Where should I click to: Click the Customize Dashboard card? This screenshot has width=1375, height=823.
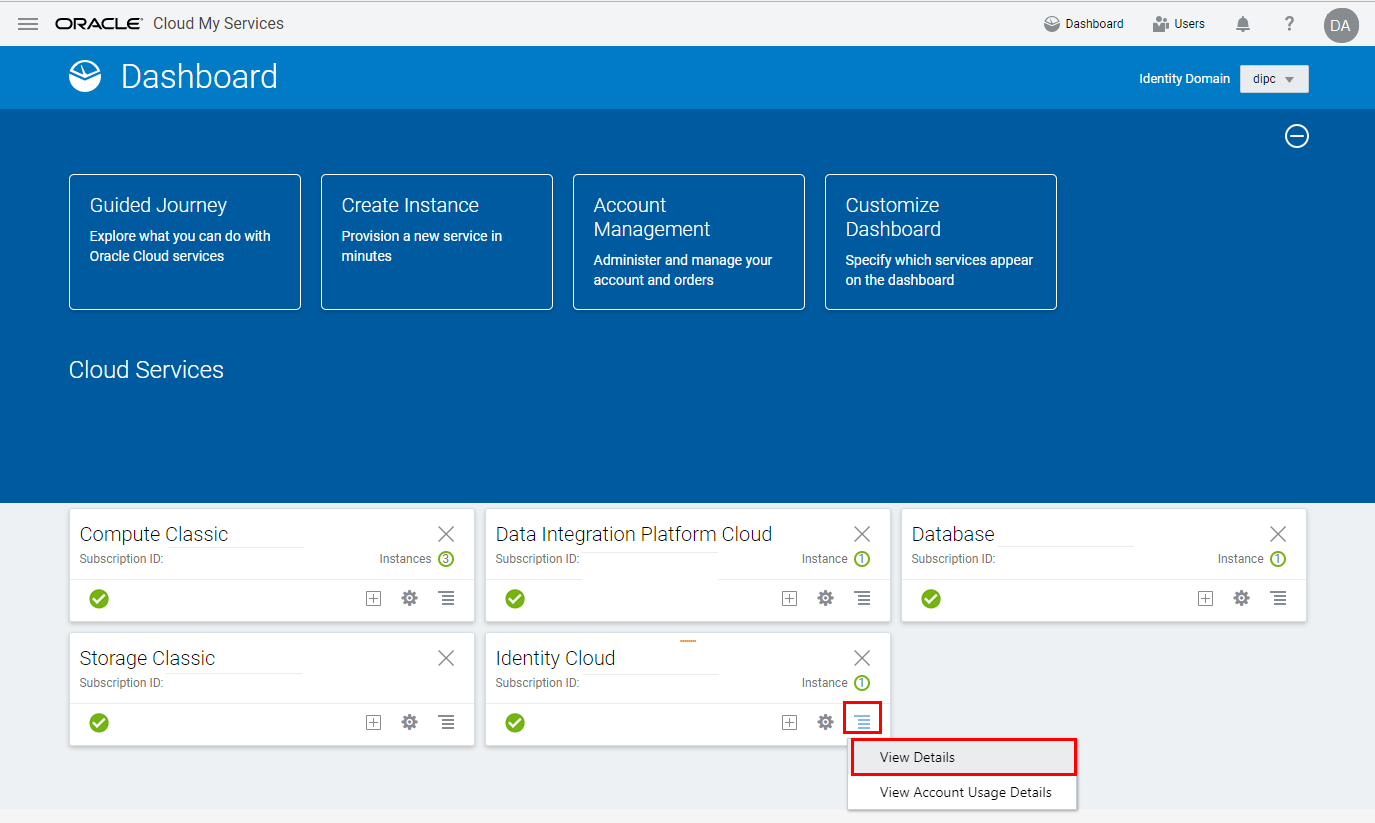click(x=940, y=242)
